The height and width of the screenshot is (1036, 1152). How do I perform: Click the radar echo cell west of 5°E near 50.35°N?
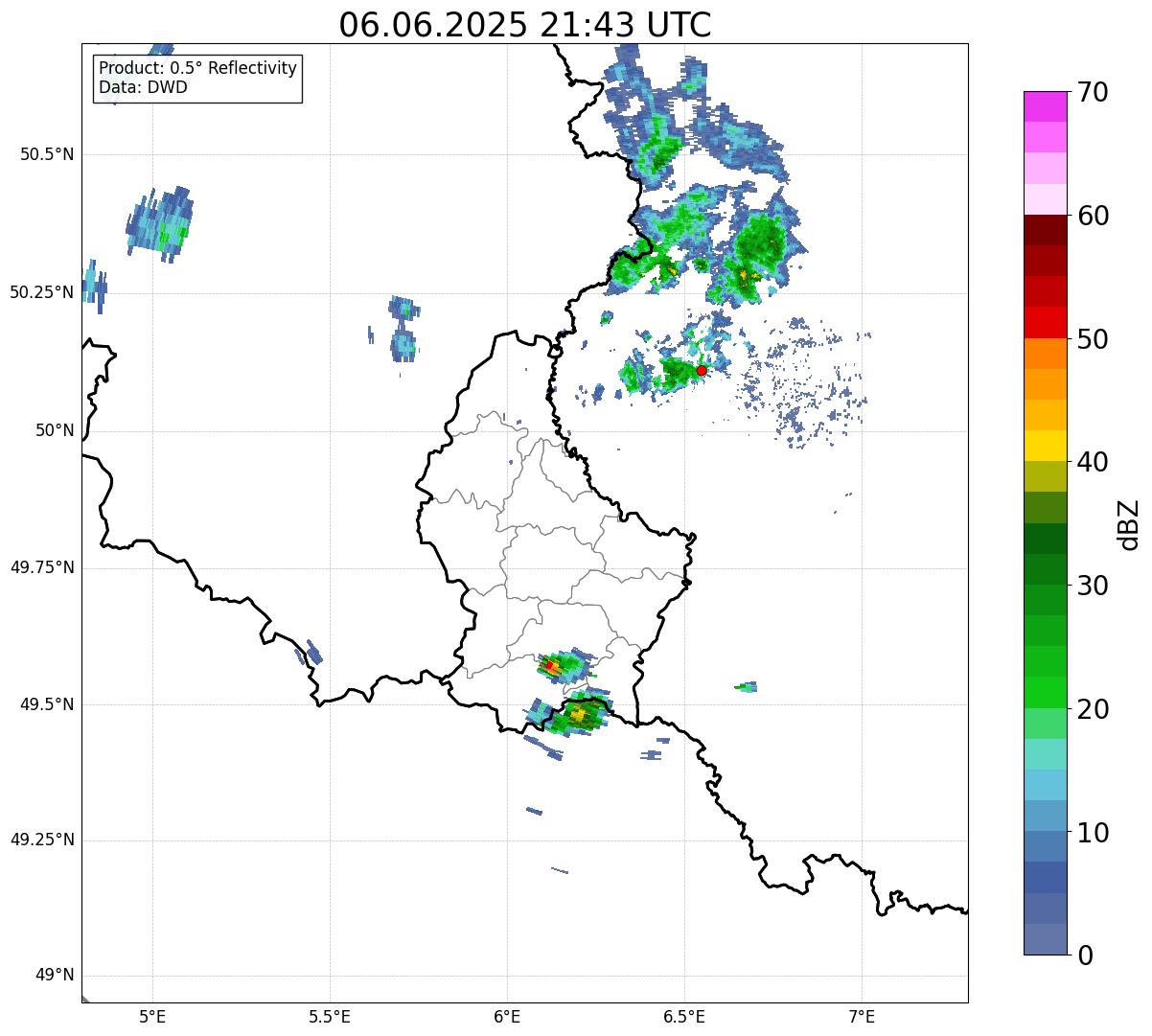(x=160, y=224)
